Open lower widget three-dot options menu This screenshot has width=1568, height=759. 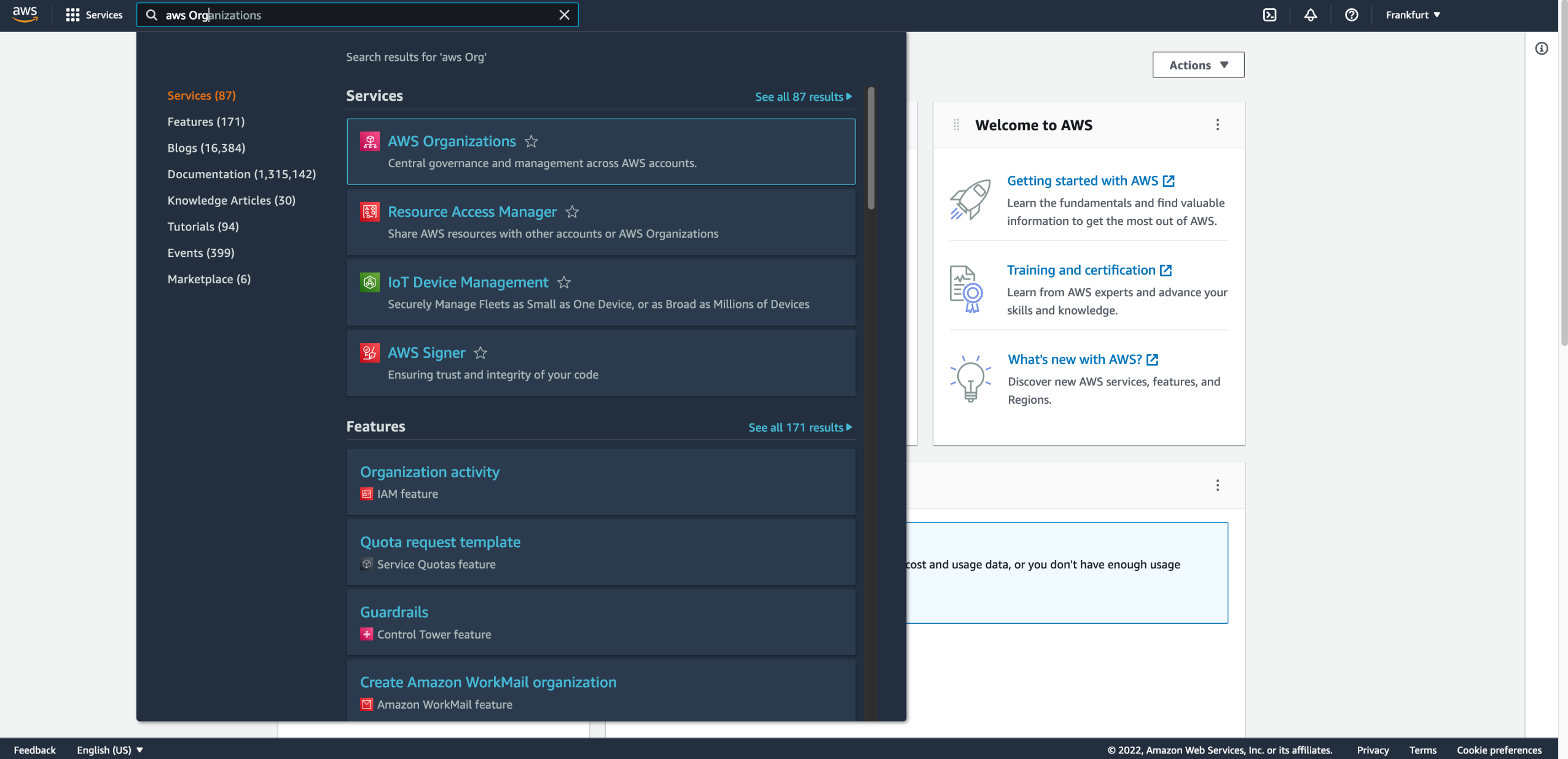click(1217, 486)
